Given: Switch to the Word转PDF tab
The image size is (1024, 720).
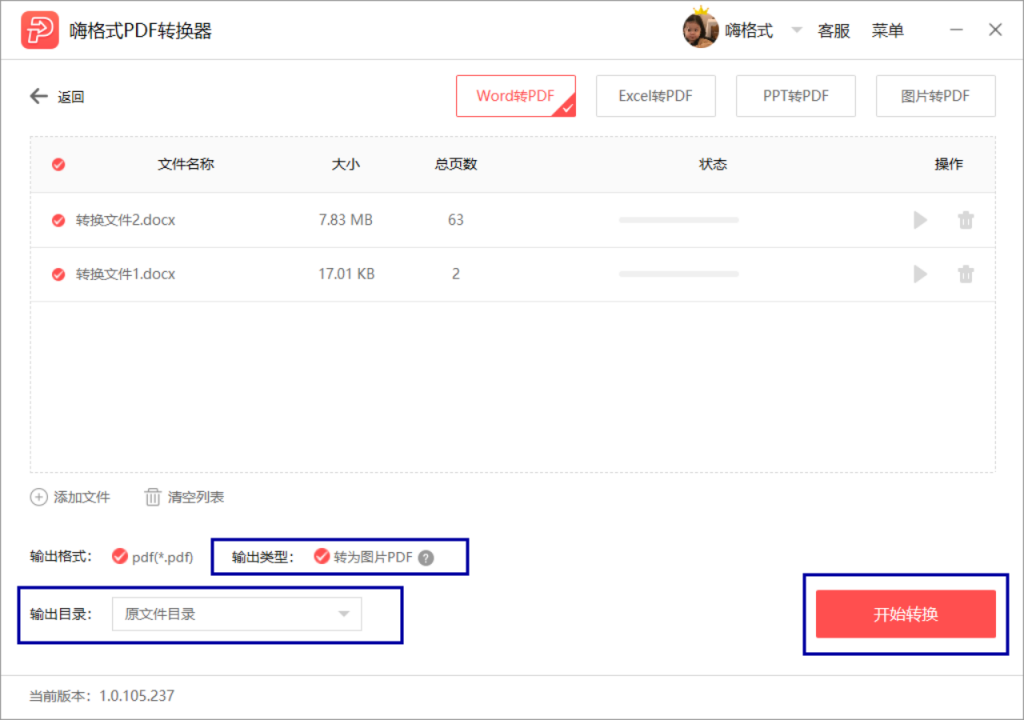Looking at the screenshot, I should click(x=515, y=96).
